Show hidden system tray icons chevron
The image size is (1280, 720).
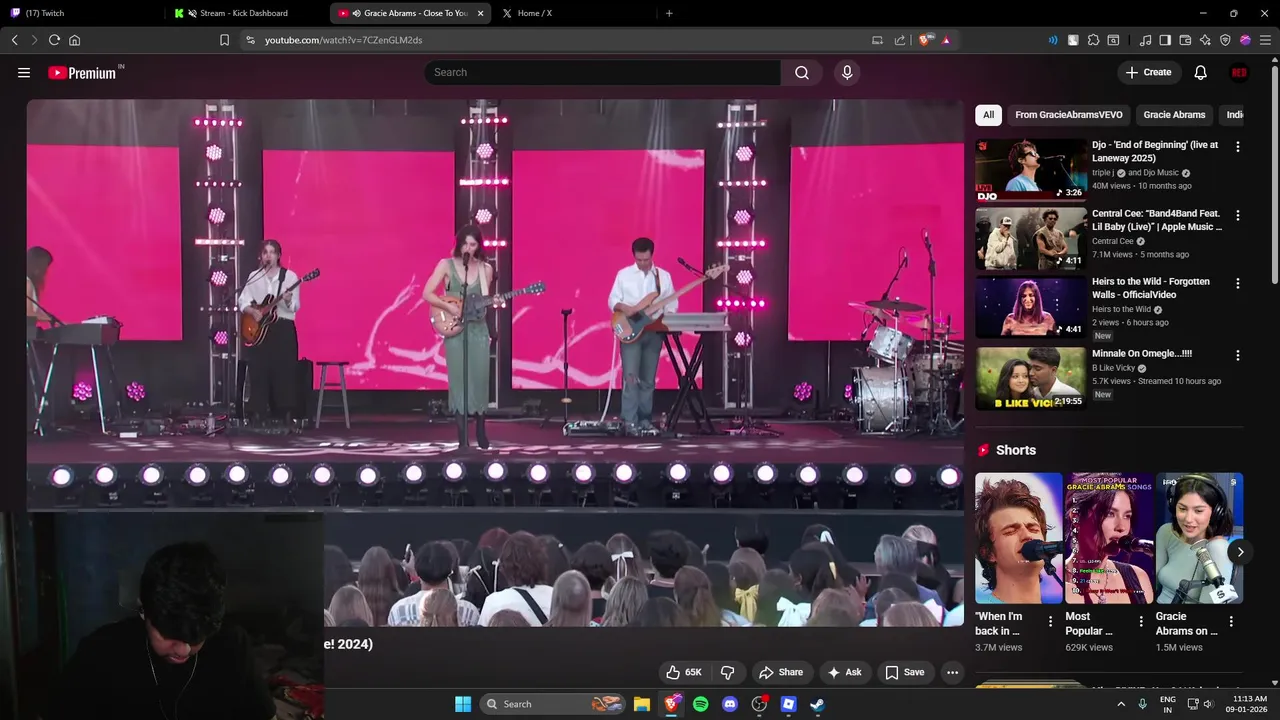1121,704
